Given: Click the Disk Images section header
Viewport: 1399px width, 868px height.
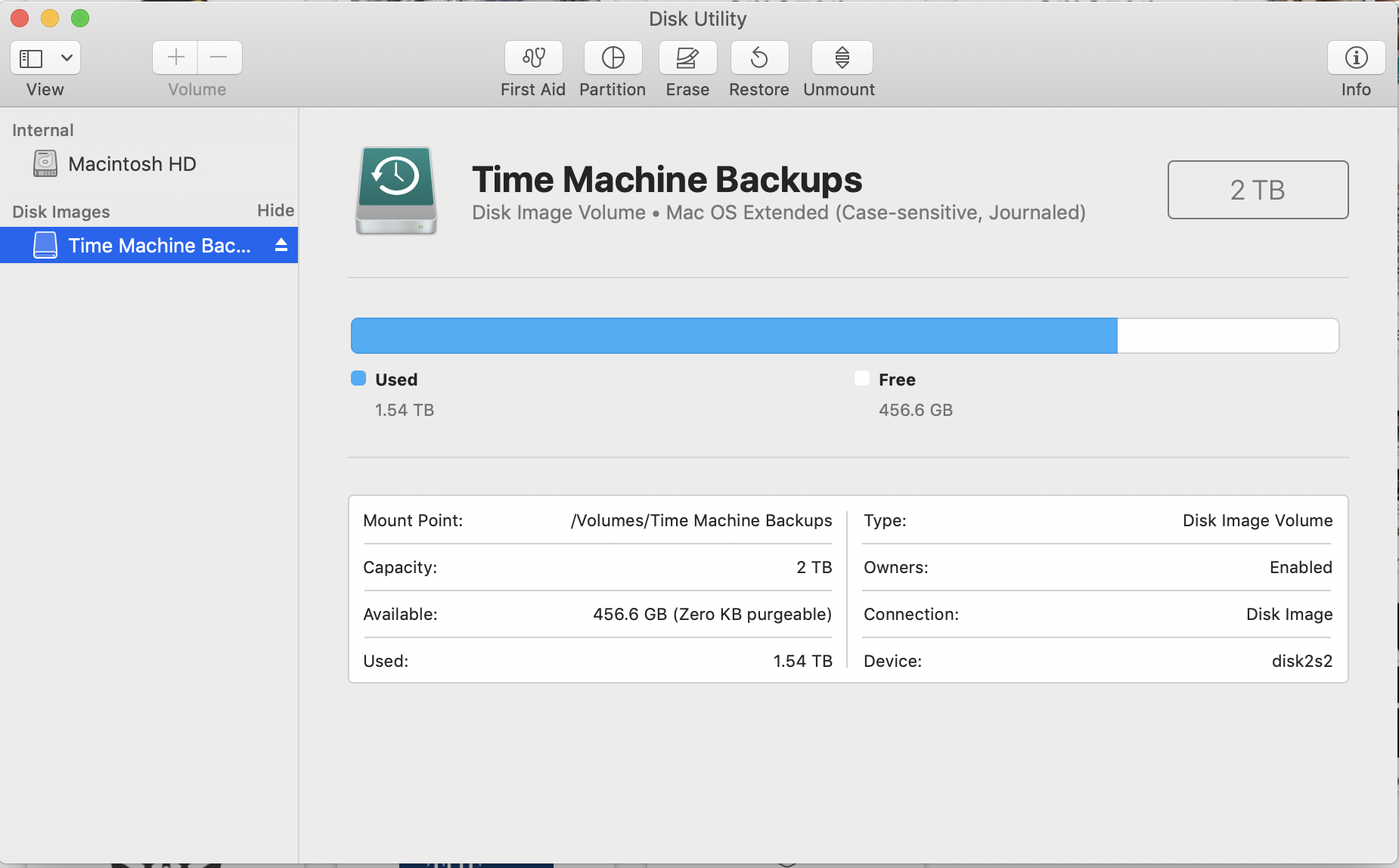Looking at the screenshot, I should click(x=61, y=212).
